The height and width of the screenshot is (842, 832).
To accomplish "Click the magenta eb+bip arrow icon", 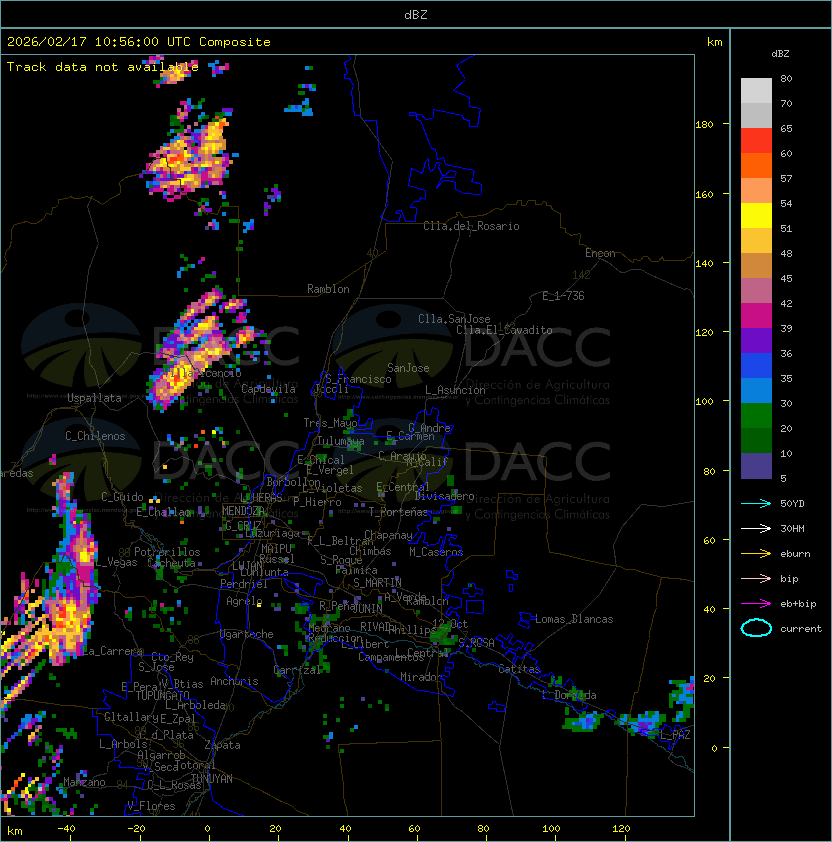I will click(756, 604).
